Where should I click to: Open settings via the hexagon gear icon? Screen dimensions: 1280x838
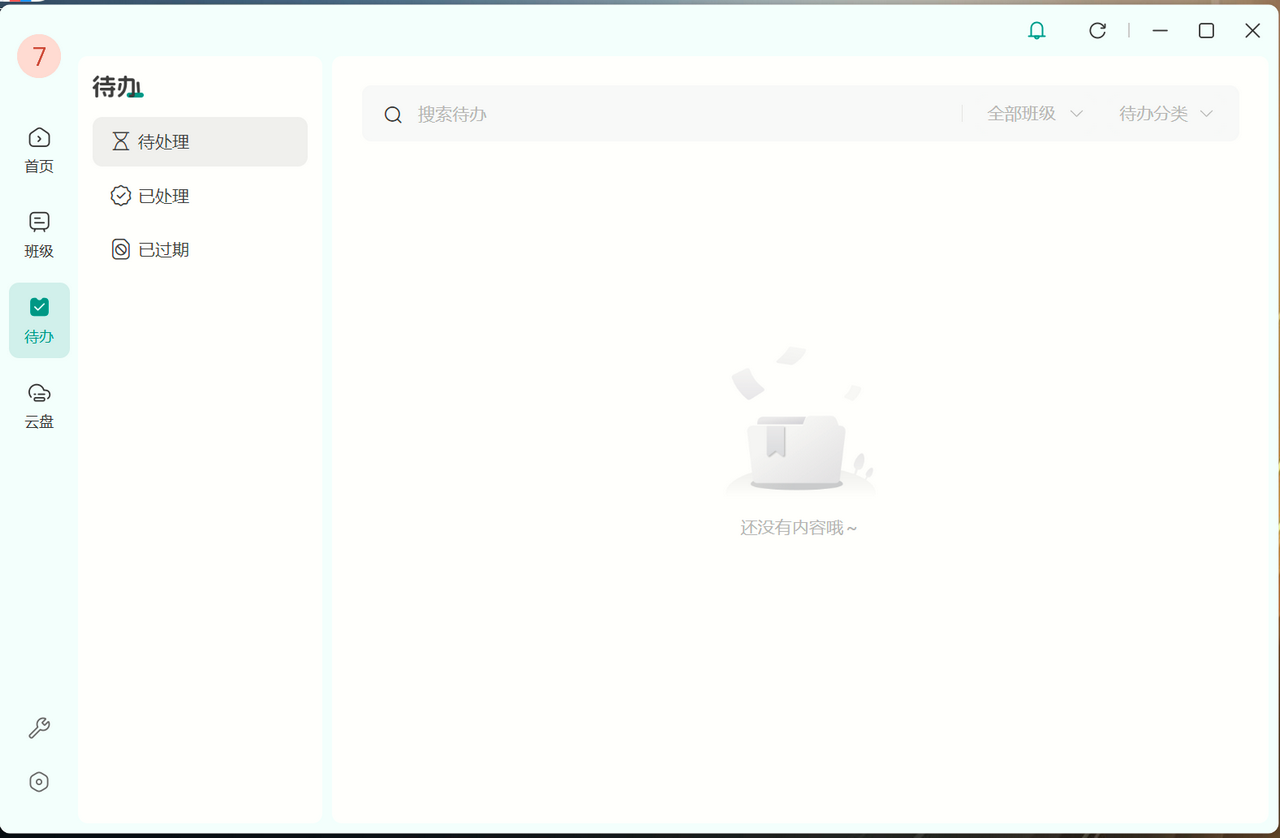click(x=39, y=782)
